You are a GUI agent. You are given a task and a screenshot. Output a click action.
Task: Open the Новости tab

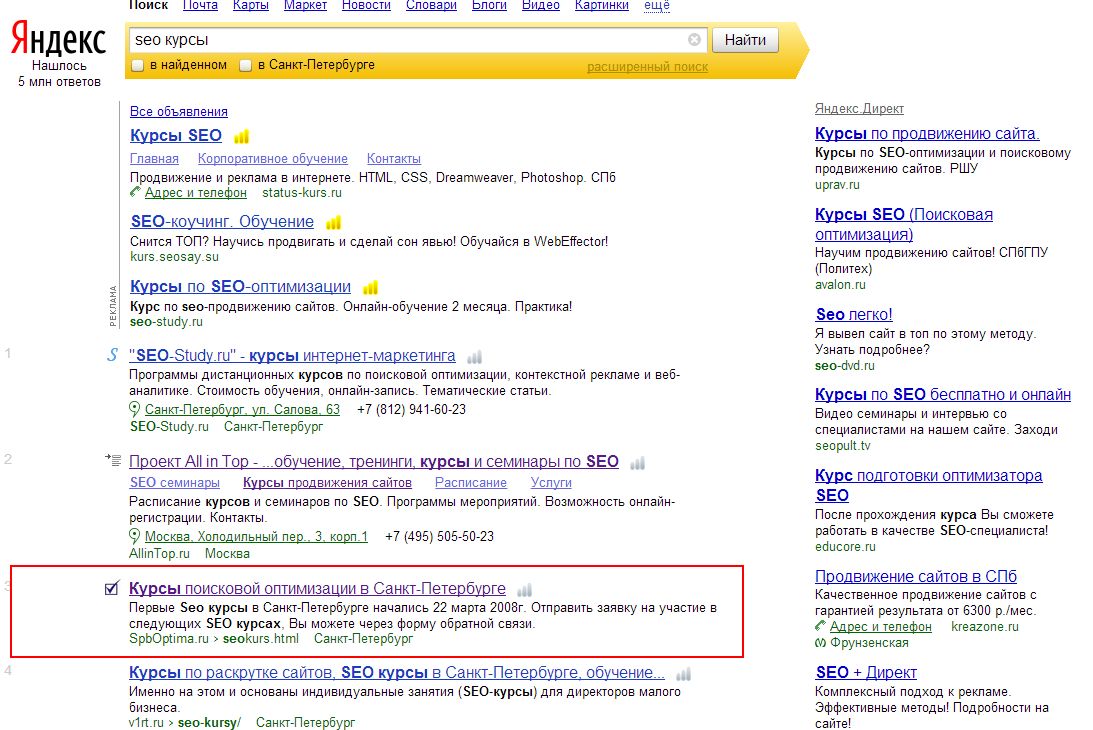point(366,6)
